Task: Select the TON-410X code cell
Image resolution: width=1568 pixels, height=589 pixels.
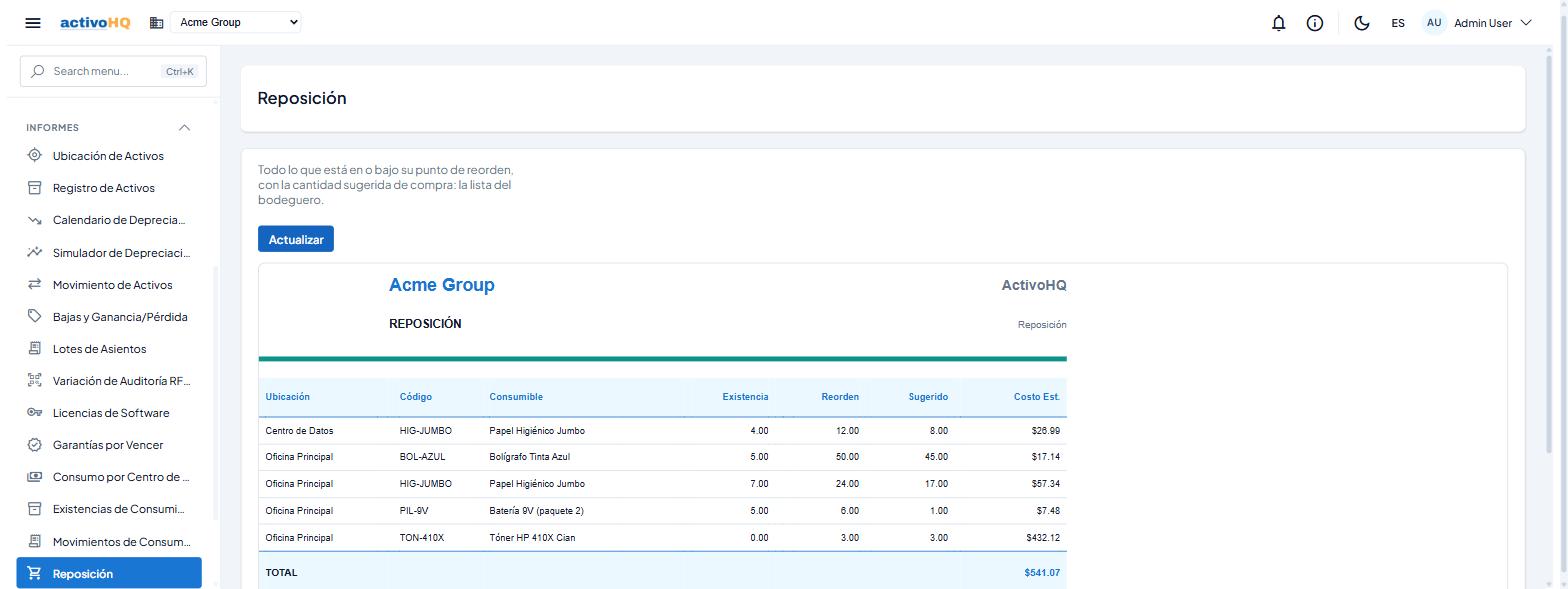Action: pos(422,538)
